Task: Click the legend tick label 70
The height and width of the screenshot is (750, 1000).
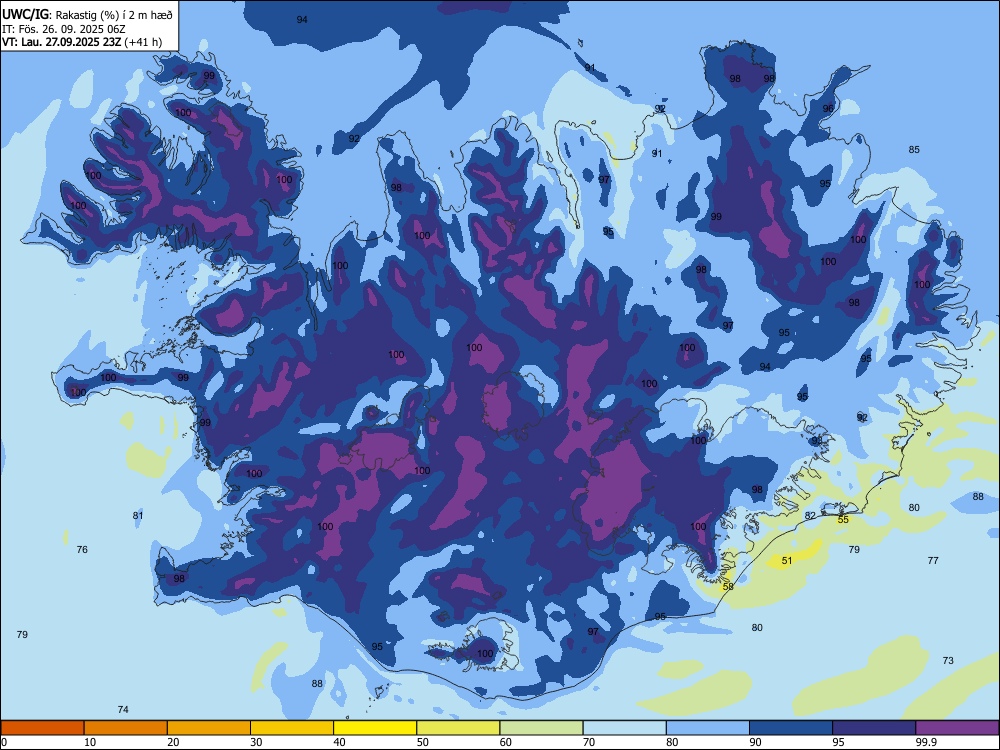Action: point(589,742)
